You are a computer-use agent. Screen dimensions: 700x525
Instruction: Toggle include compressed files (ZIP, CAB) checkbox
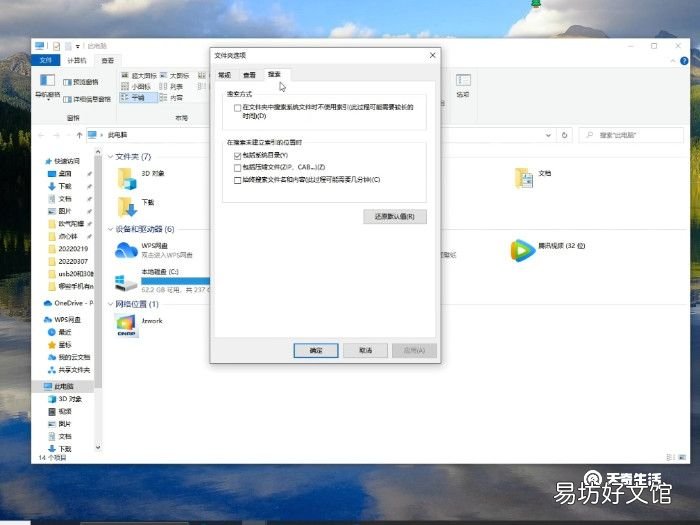(238, 168)
